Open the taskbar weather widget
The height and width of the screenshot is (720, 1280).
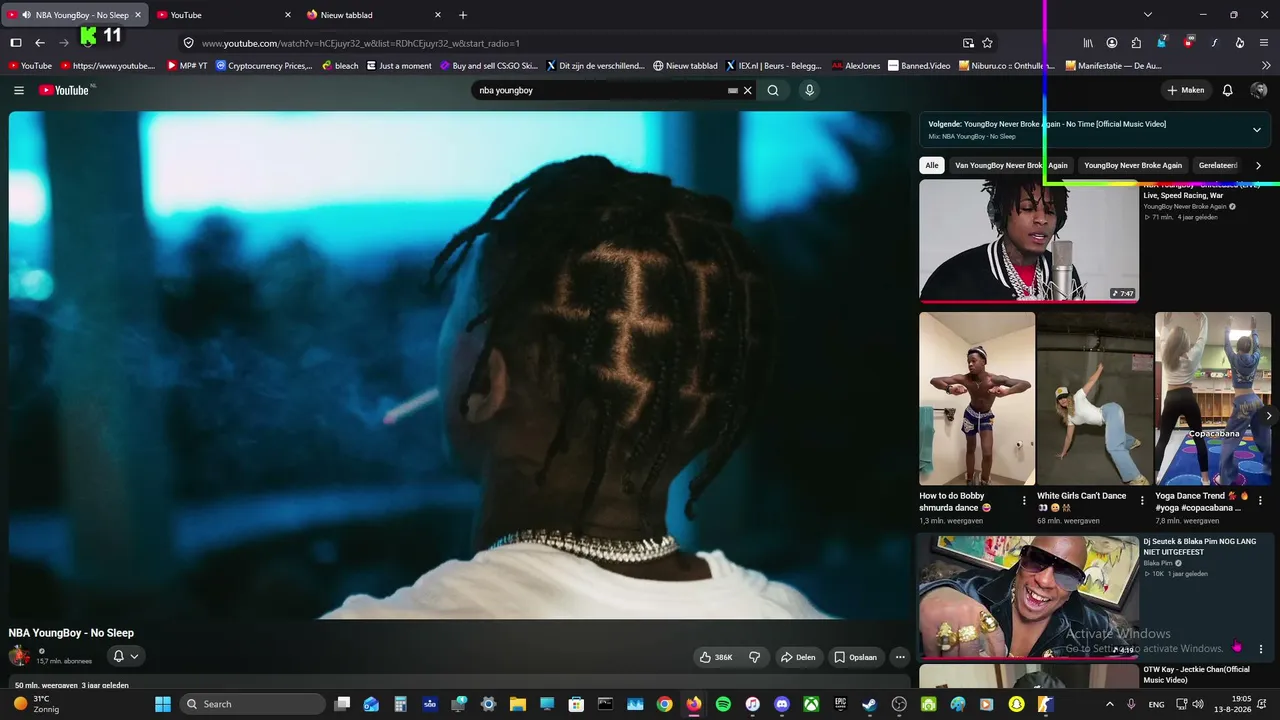click(x=36, y=704)
